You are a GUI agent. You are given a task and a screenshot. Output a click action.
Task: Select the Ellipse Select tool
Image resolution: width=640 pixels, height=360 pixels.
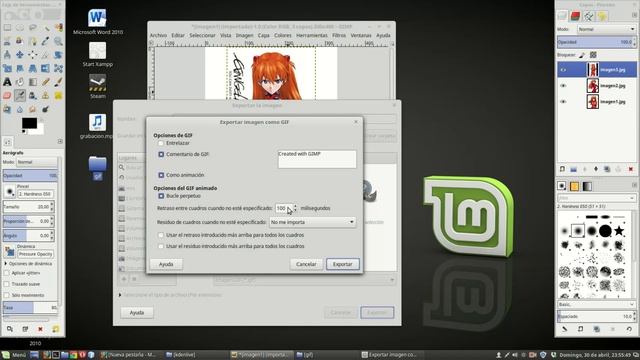click(20, 28)
